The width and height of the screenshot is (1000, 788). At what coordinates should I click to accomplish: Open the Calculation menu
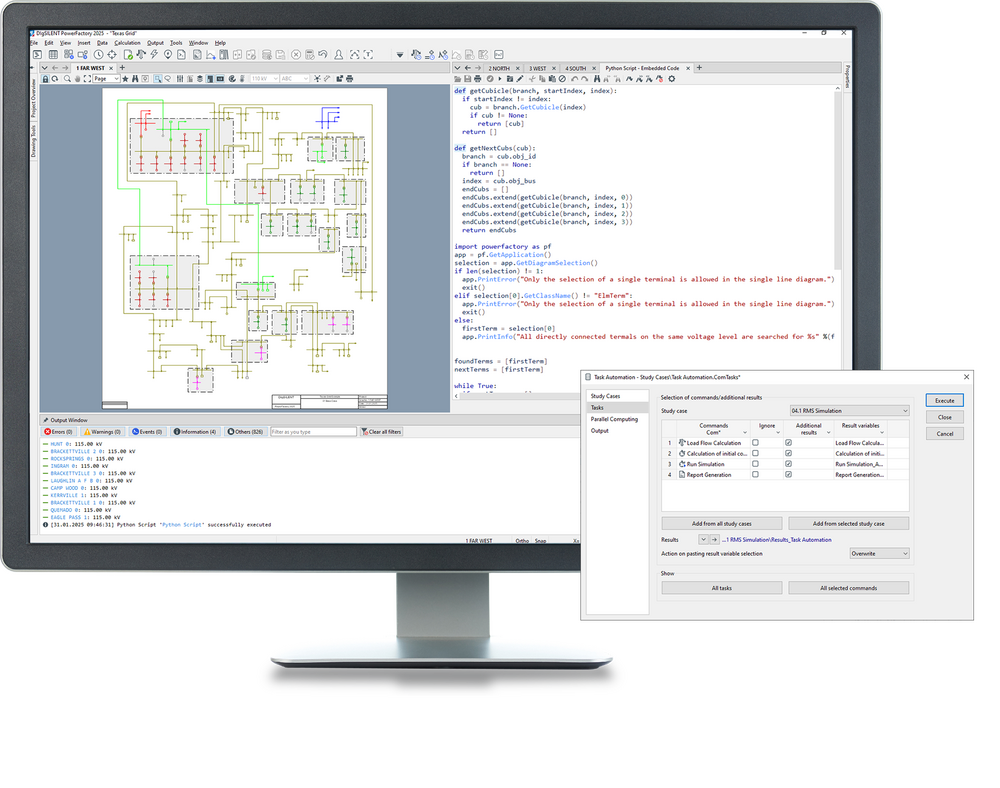(x=127, y=43)
